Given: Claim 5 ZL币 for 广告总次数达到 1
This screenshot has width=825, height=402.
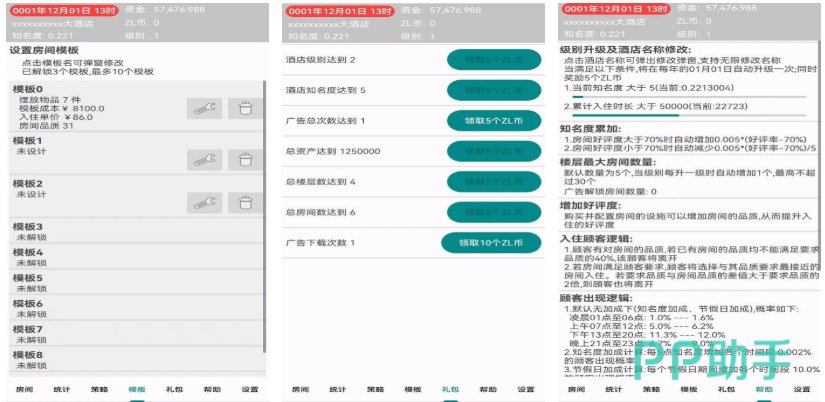Looking at the screenshot, I should tap(492, 121).
